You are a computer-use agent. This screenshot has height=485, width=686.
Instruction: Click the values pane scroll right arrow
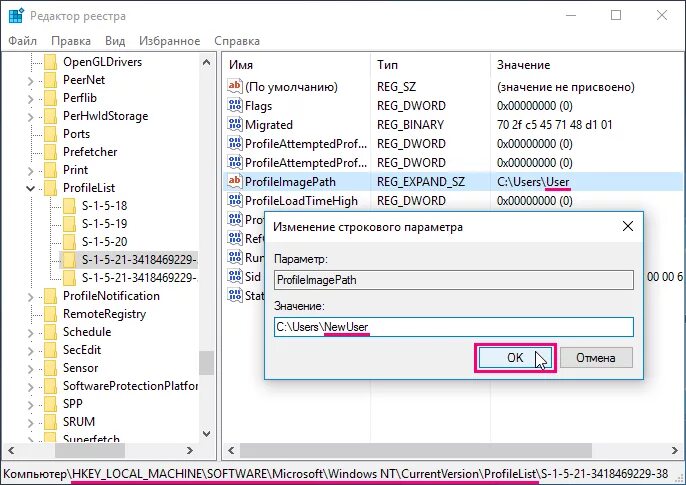click(x=675, y=450)
